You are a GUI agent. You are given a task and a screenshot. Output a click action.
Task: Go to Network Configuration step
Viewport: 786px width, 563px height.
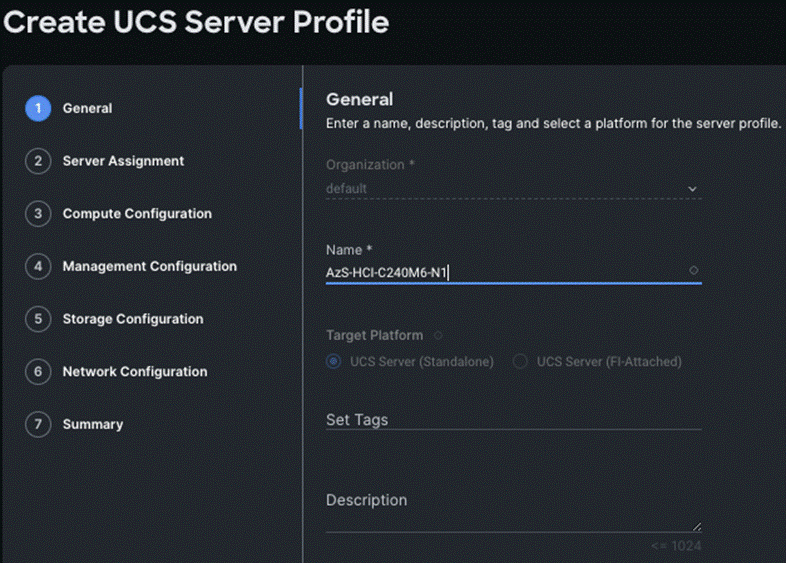pos(135,371)
